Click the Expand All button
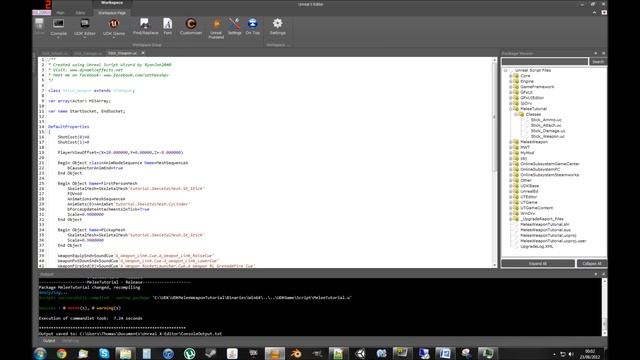Image resolution: width=640 pixels, height=360 pixels. pos(538,264)
